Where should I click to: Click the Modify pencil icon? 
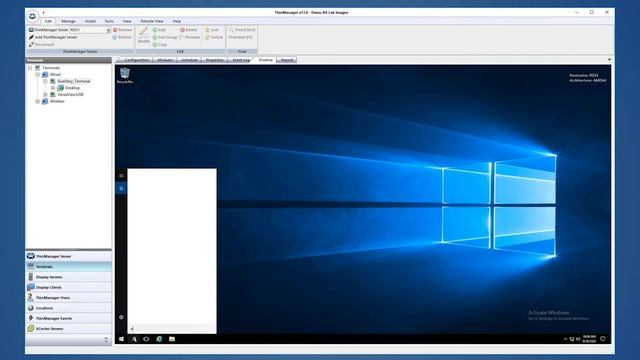click(144, 32)
